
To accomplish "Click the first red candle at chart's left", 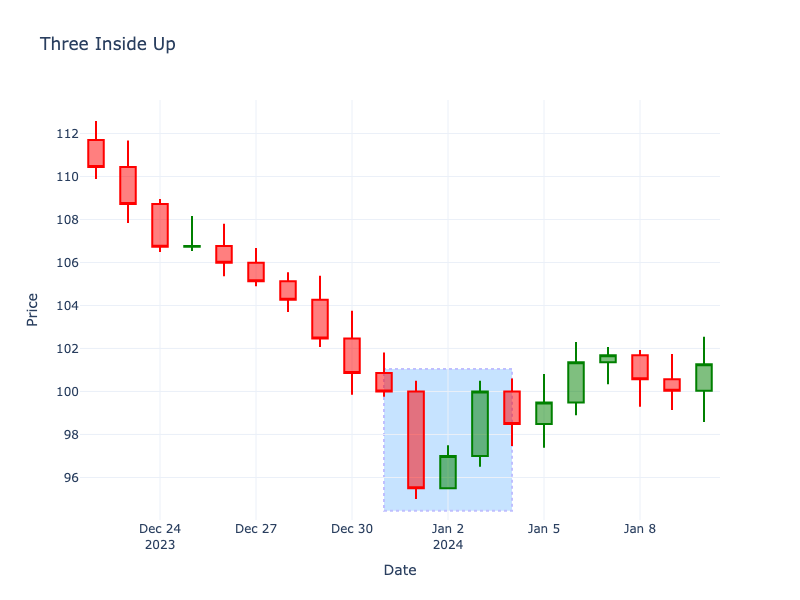I will pyautogui.click(x=96, y=153).
